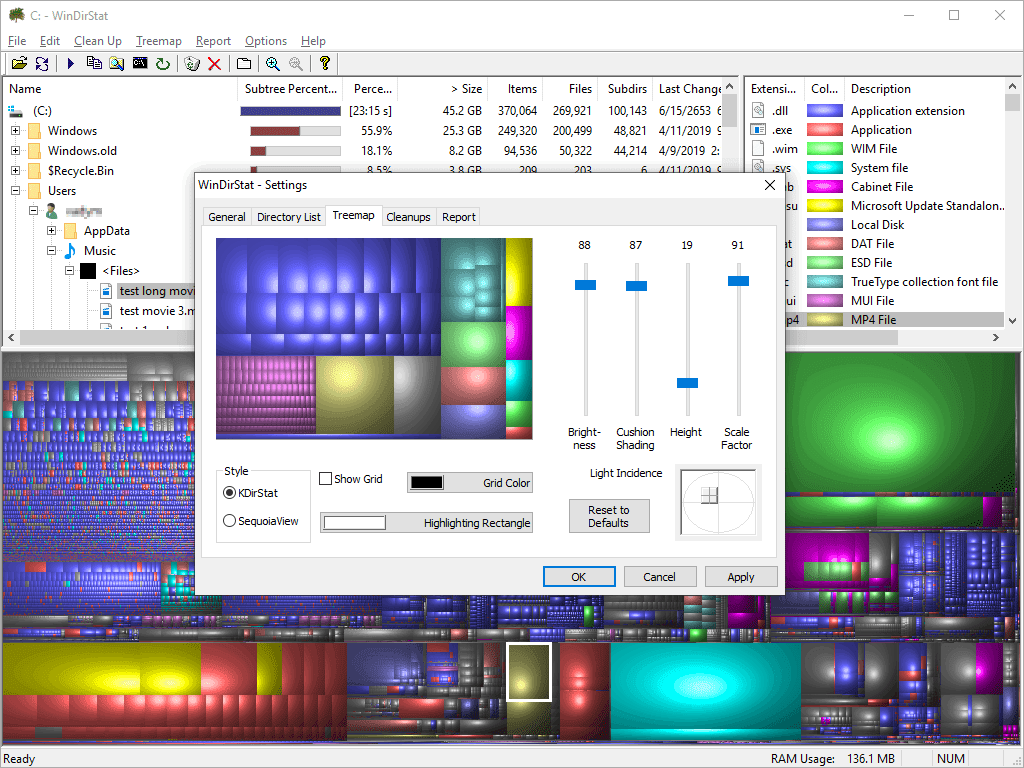The width and height of the screenshot is (1024, 768).
Task: Click the extension list scroll down arrow
Action: coord(1012,320)
